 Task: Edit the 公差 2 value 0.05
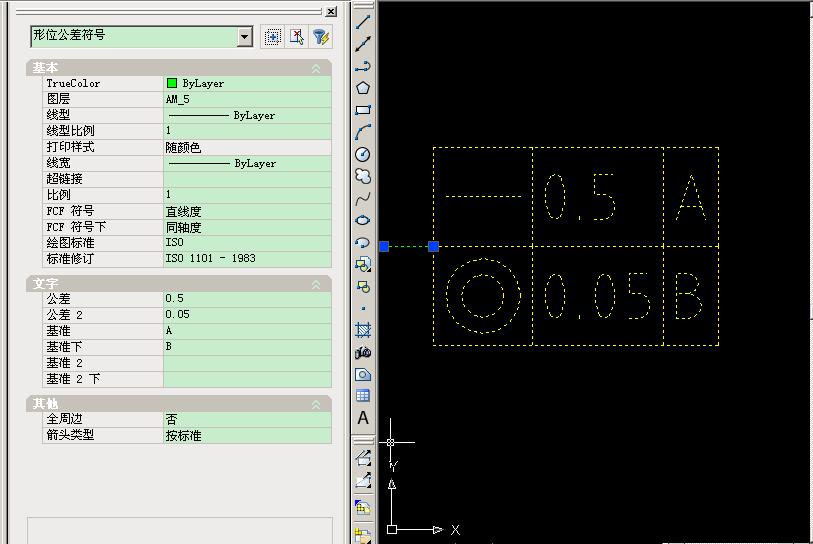pos(247,315)
